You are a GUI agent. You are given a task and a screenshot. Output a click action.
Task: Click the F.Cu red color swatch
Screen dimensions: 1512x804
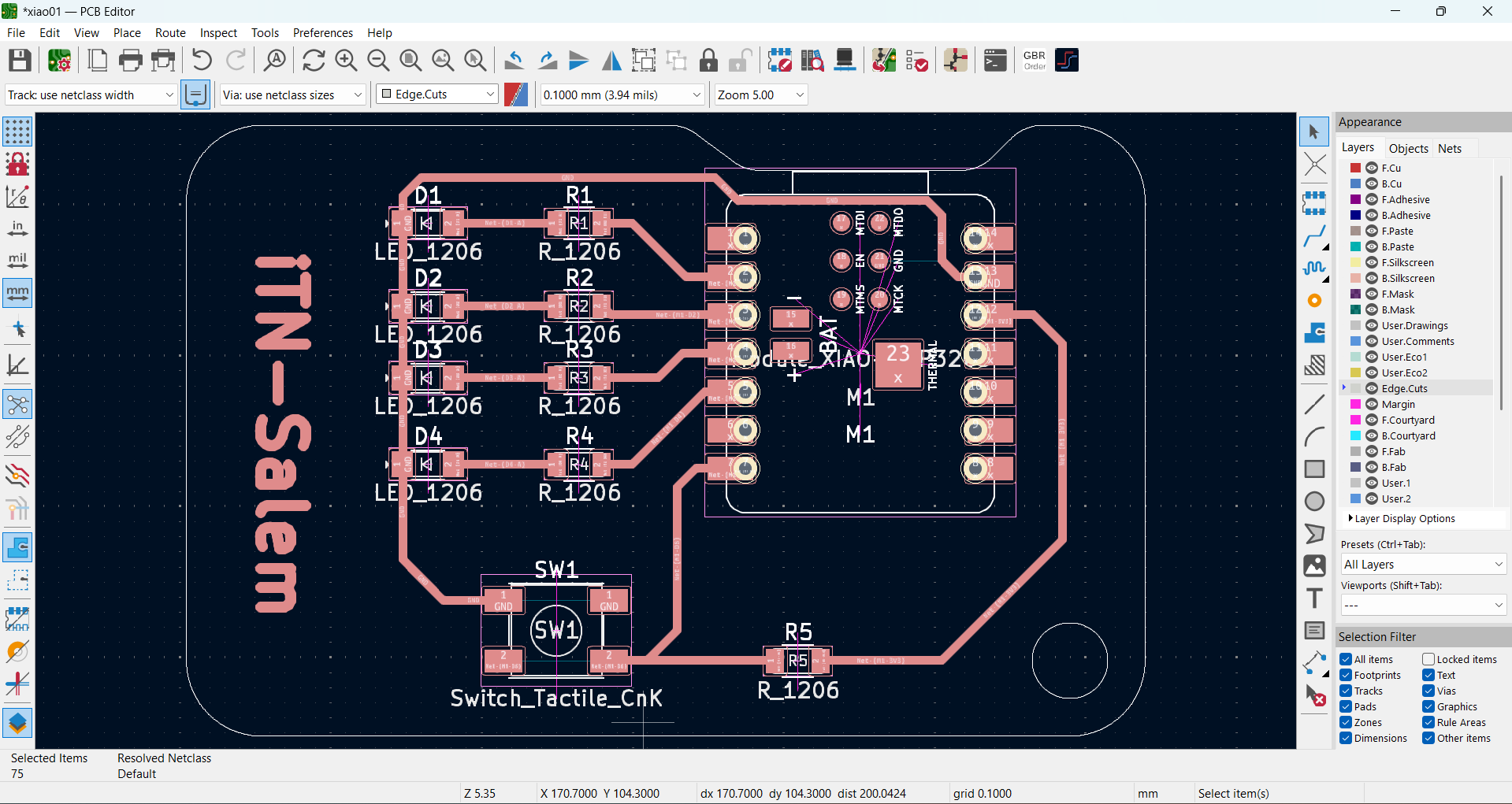pyautogui.click(x=1355, y=168)
